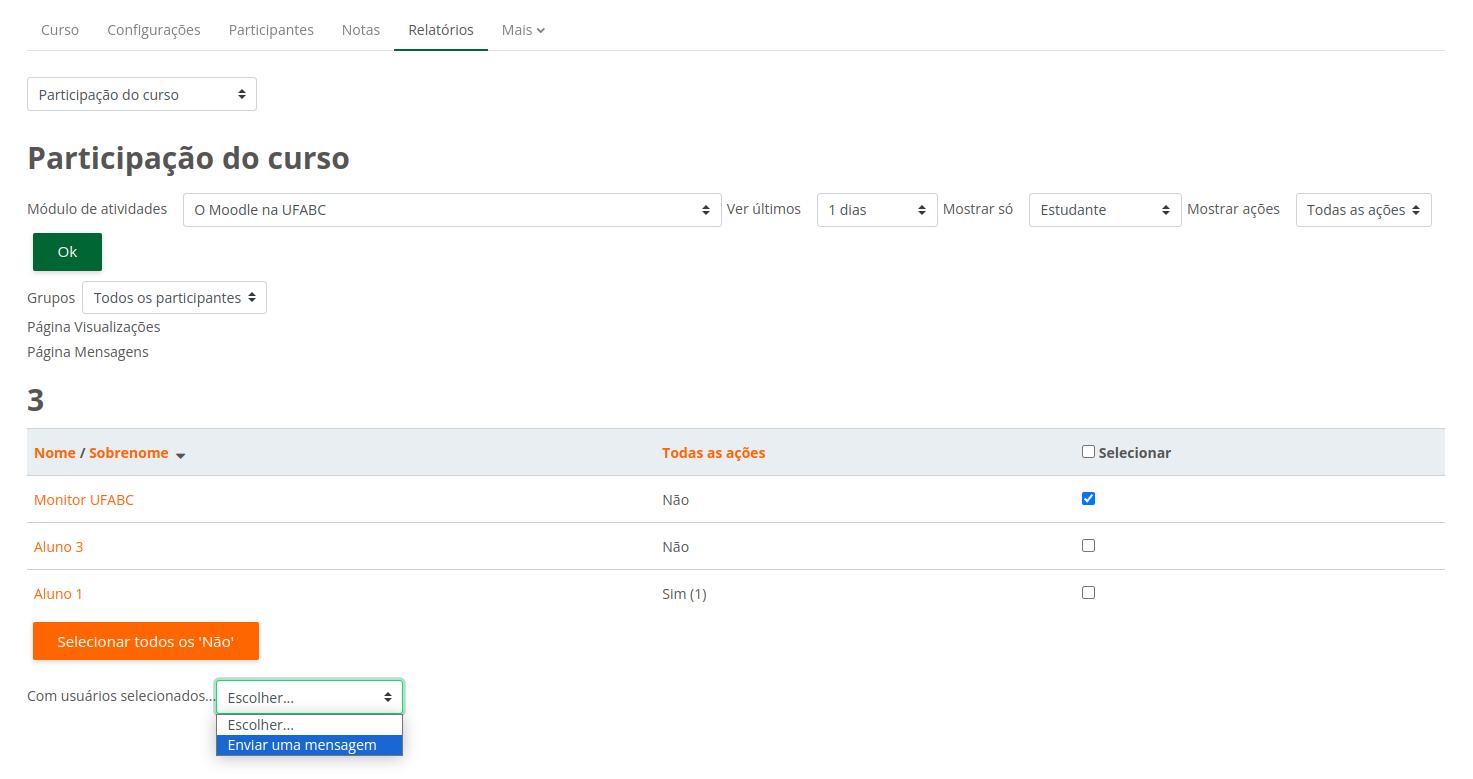Expand the Módulo de atividades dropdown
This screenshot has height=779, width=1473.
(452, 210)
